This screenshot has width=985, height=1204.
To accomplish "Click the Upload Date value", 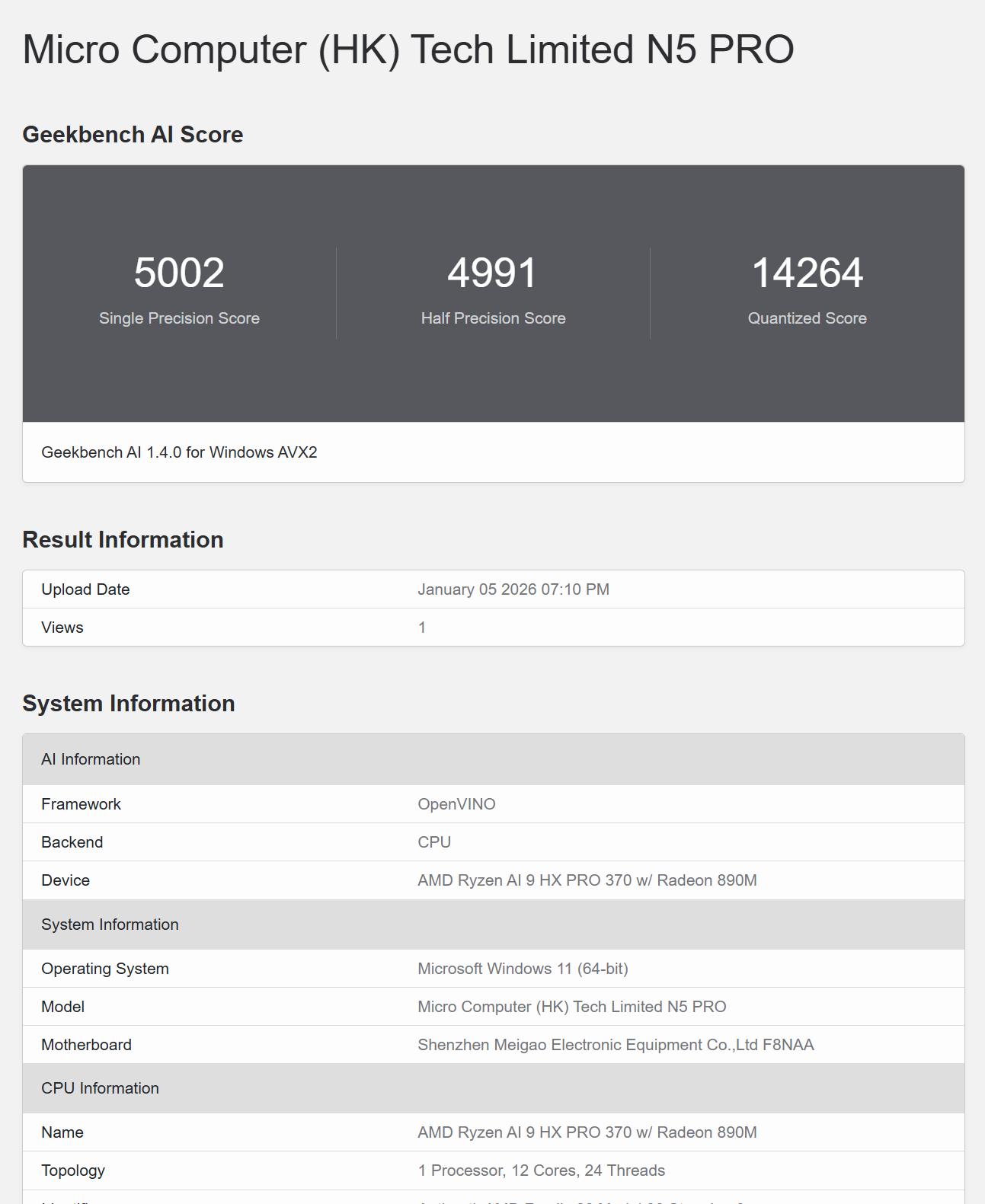I will (513, 589).
